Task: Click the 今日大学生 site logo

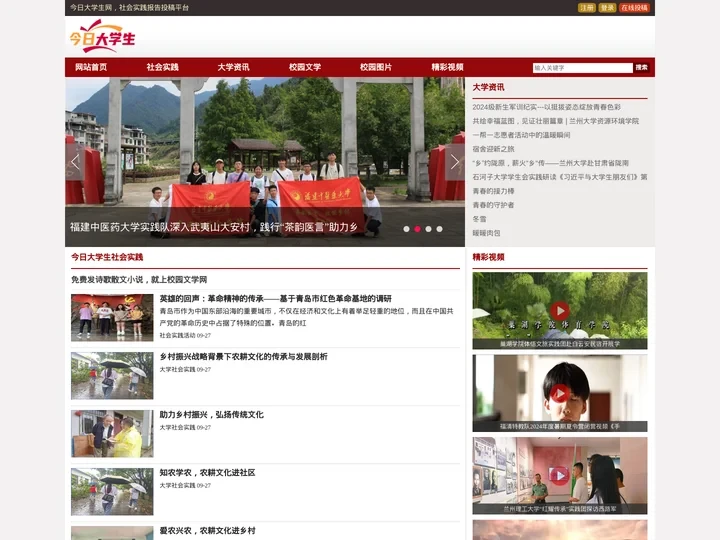Action: [102, 36]
